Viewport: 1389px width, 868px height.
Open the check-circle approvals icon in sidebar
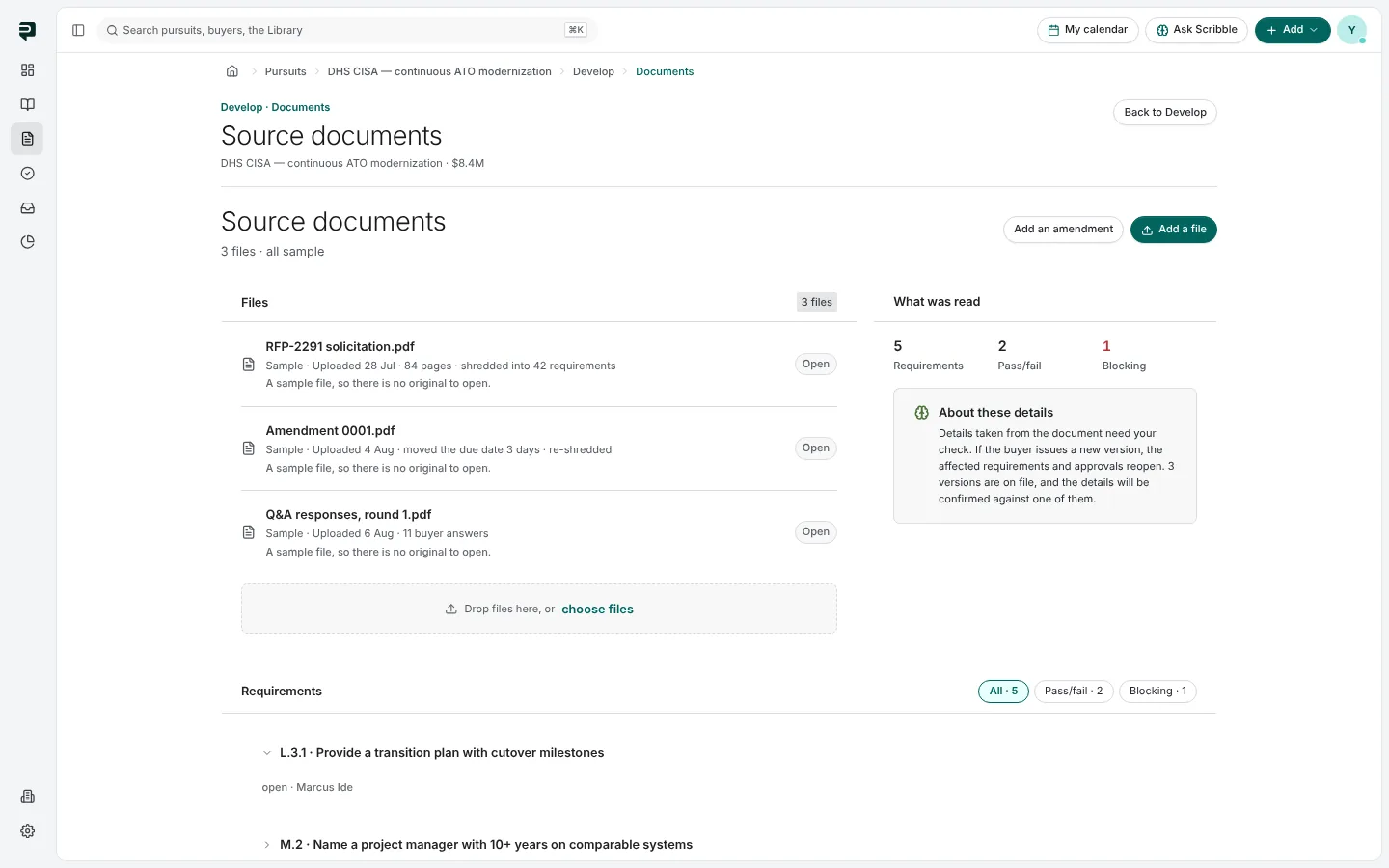[27, 174]
